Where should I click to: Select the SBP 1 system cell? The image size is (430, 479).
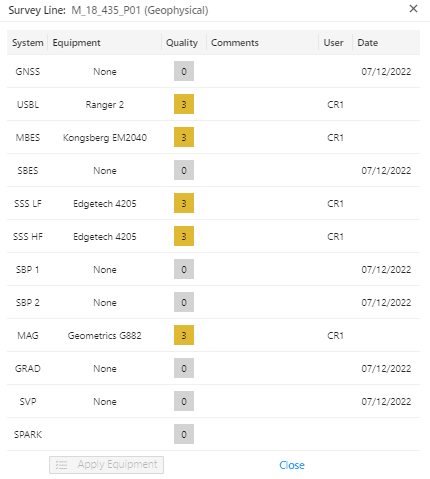click(x=28, y=269)
